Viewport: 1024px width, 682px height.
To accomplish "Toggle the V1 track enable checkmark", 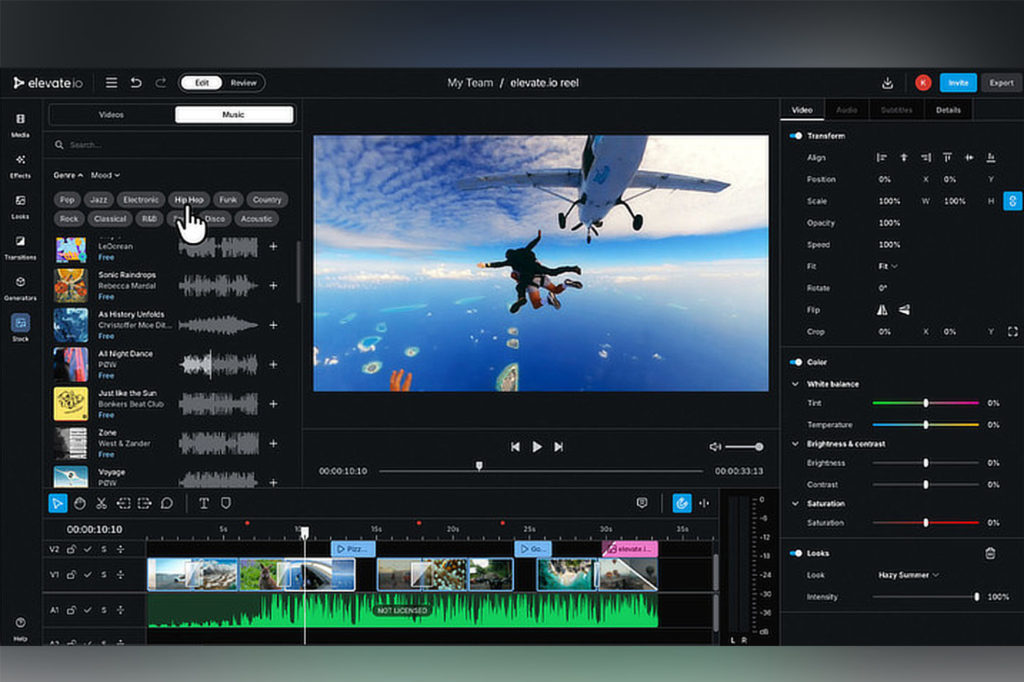I will point(88,575).
